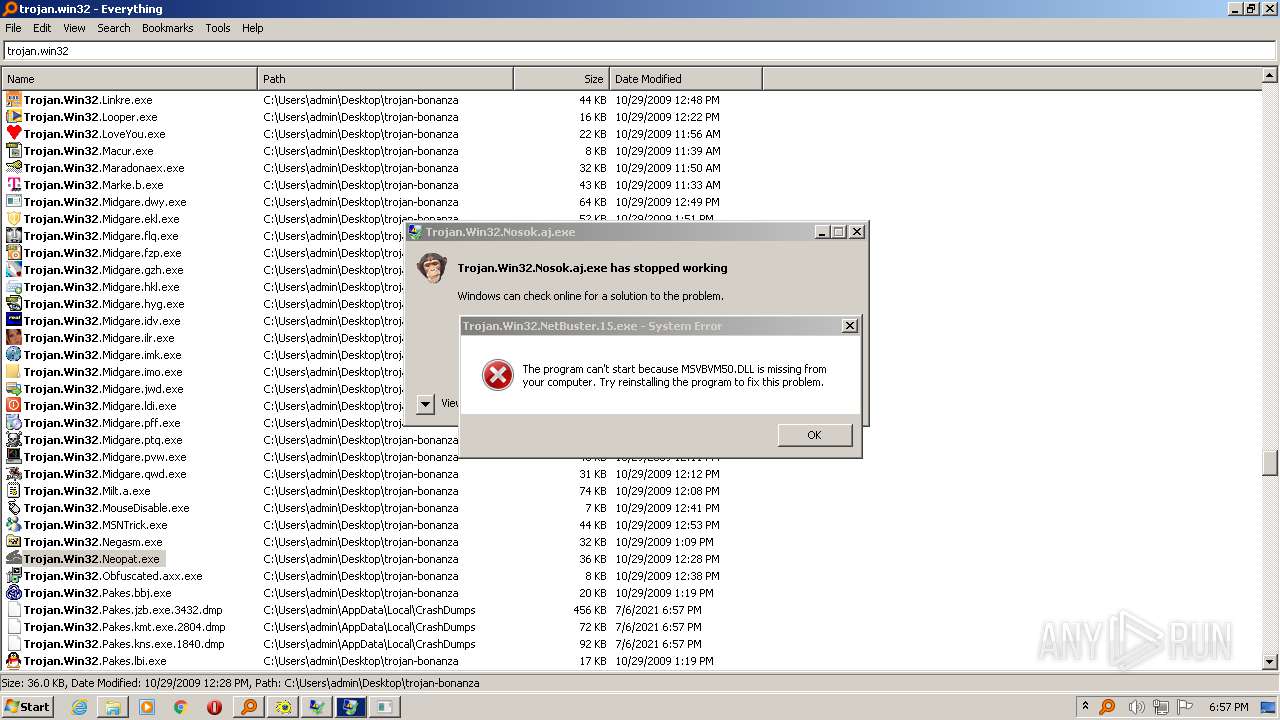1280x720 pixels.
Task: Click the vertical scrollbar down arrow
Action: [1270, 661]
